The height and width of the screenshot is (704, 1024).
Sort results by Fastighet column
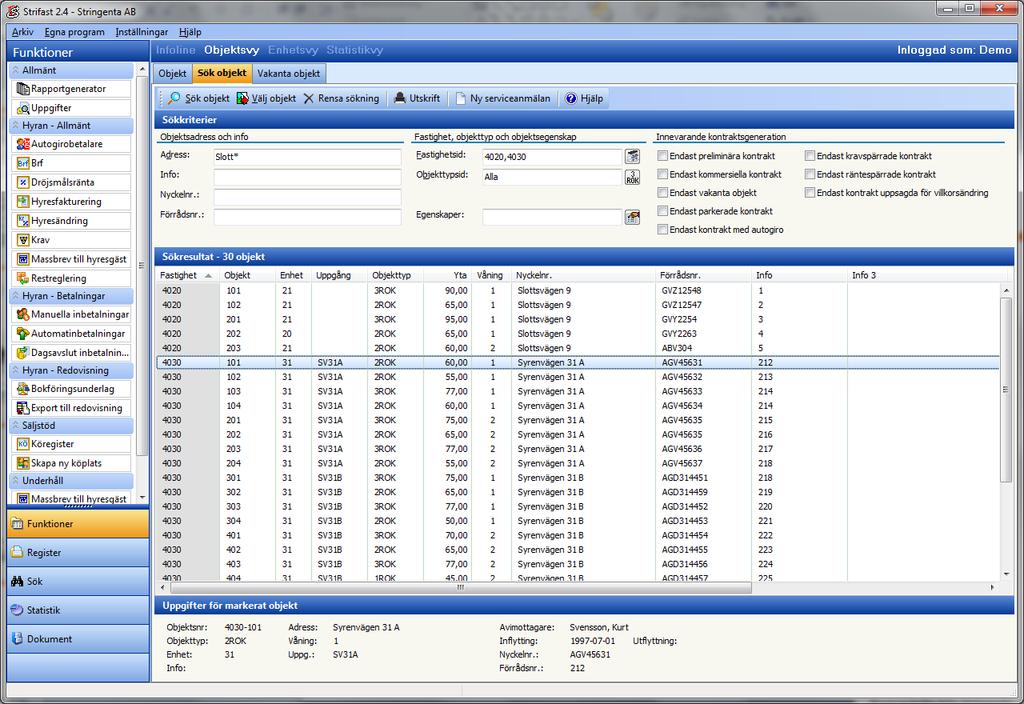(187, 275)
